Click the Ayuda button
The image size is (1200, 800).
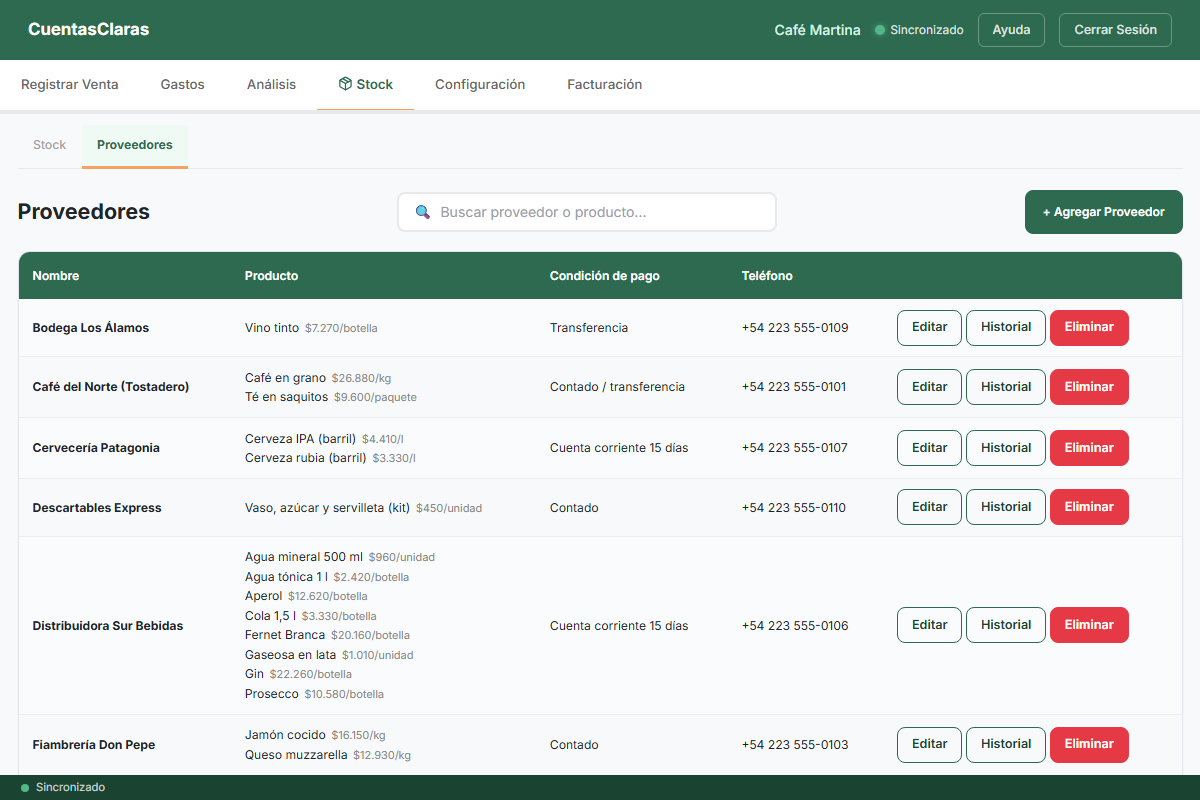click(x=1011, y=30)
